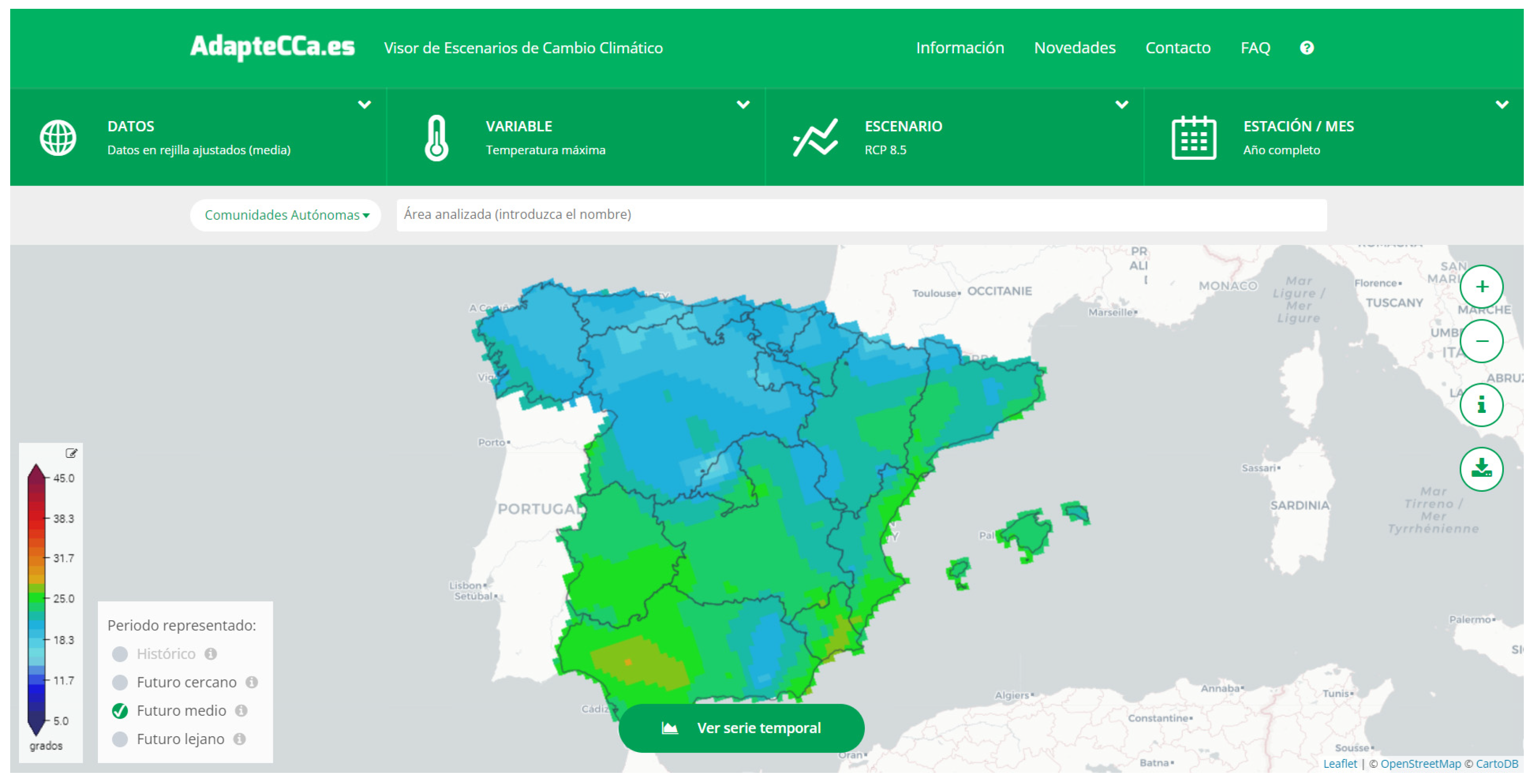Click info icon next to Futuro cercano

[x=252, y=682]
